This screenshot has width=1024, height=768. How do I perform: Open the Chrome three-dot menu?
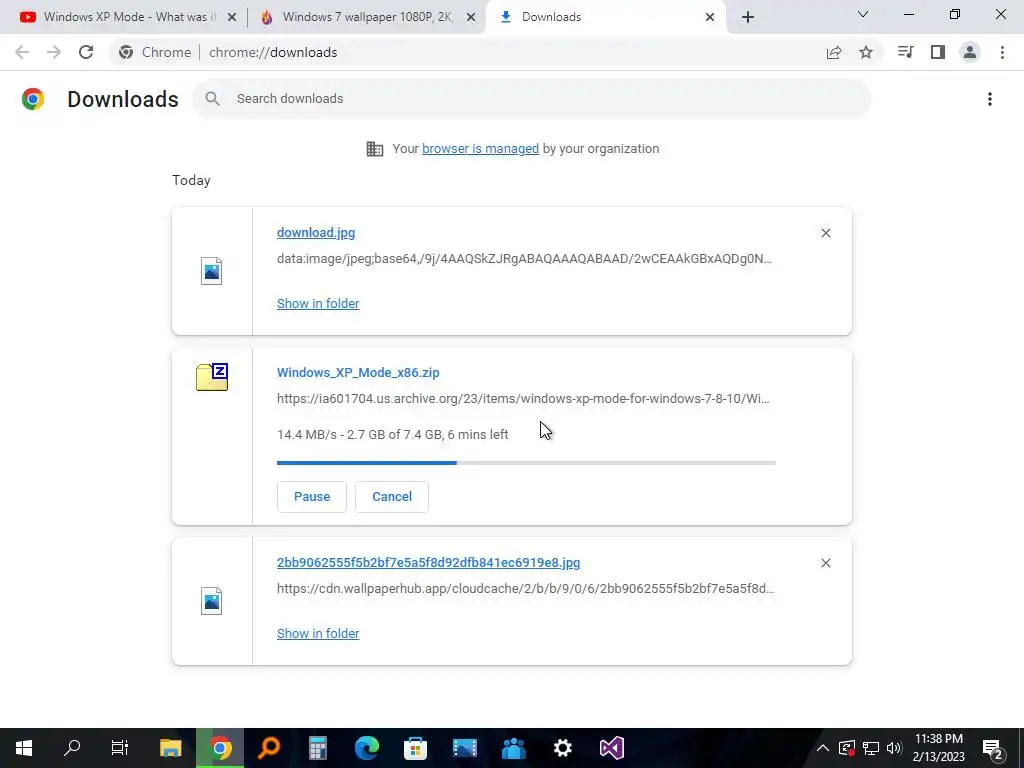[x=1002, y=52]
